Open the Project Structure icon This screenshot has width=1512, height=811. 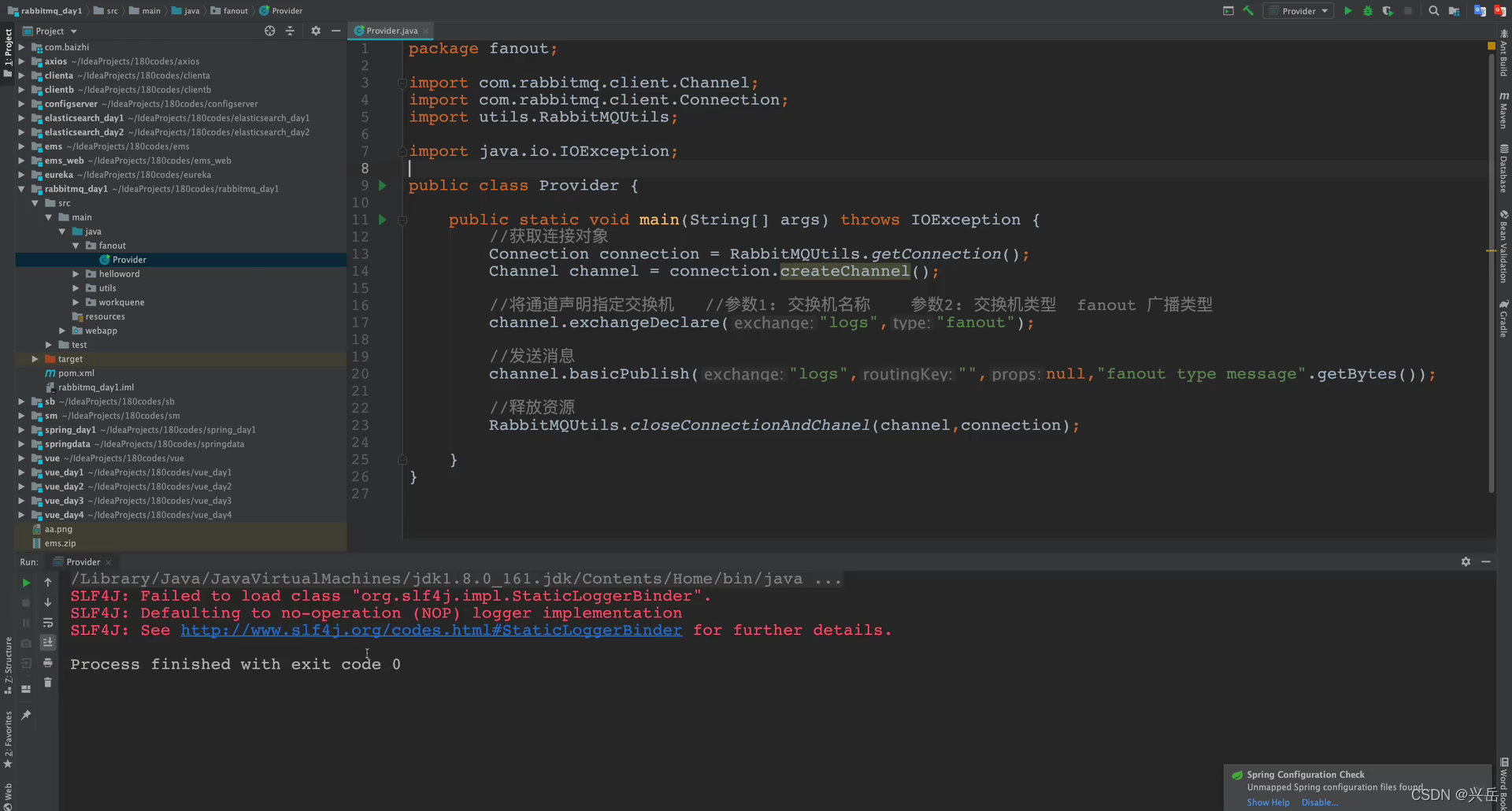(x=1455, y=11)
